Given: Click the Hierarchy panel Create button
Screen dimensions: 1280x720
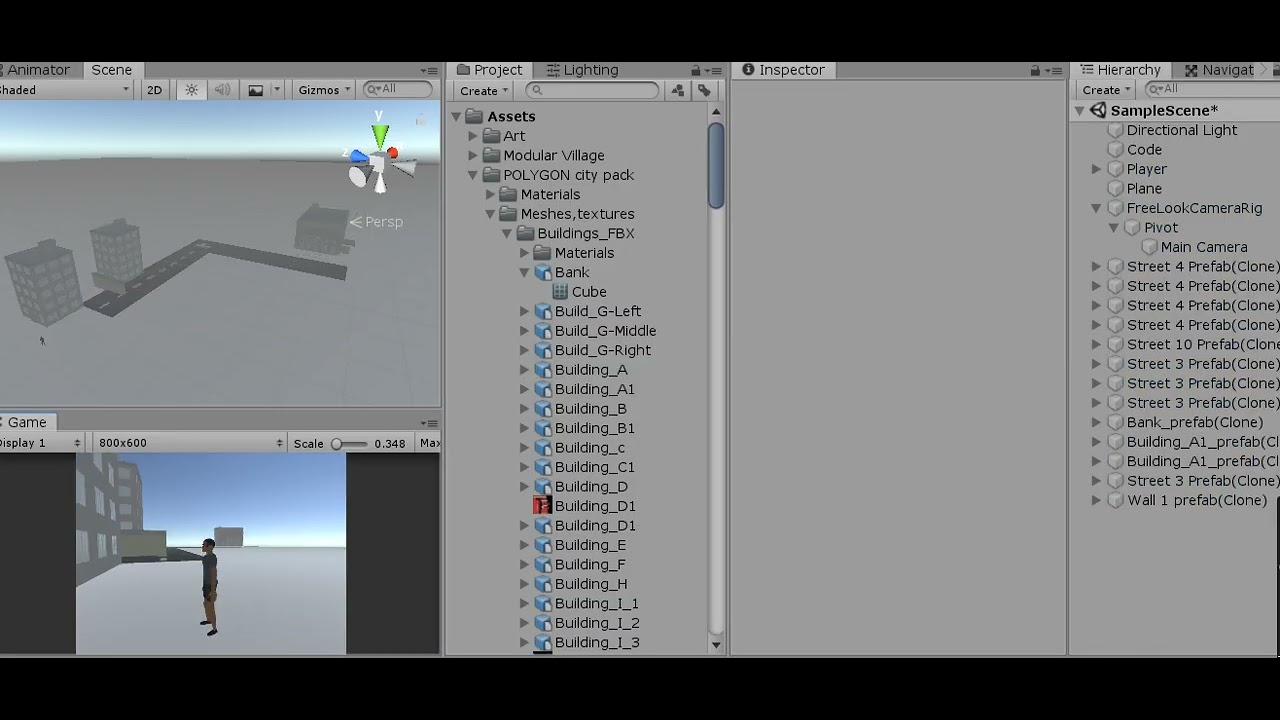Looking at the screenshot, I should click(1106, 90).
